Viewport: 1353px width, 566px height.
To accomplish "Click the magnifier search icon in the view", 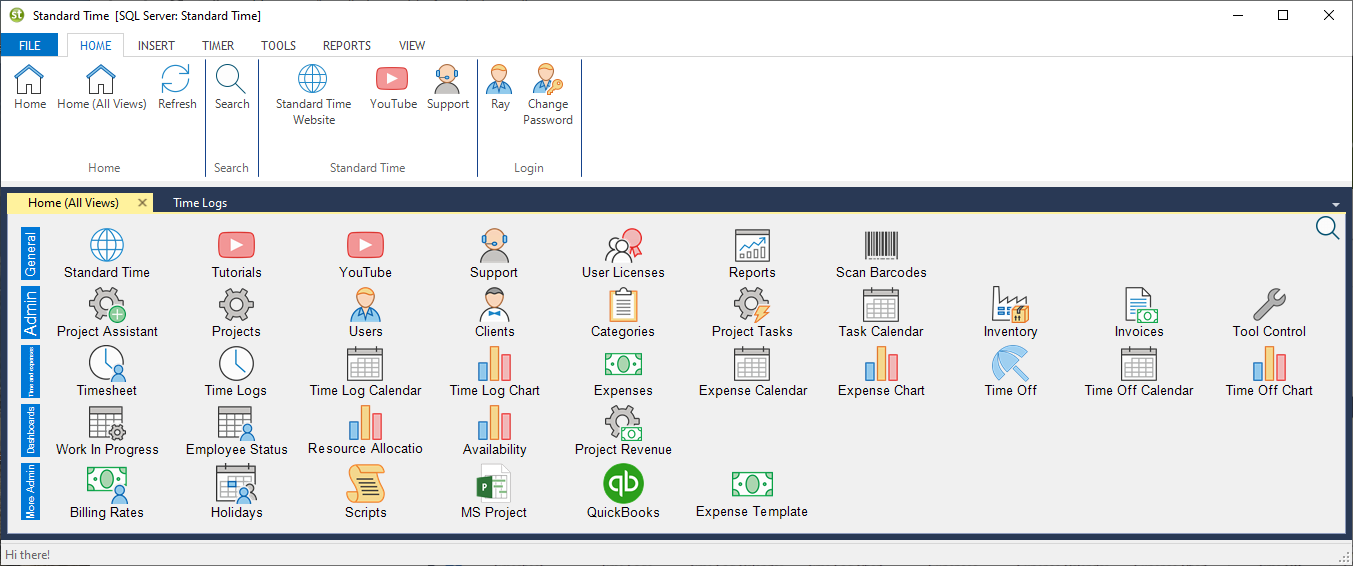I will (1327, 229).
